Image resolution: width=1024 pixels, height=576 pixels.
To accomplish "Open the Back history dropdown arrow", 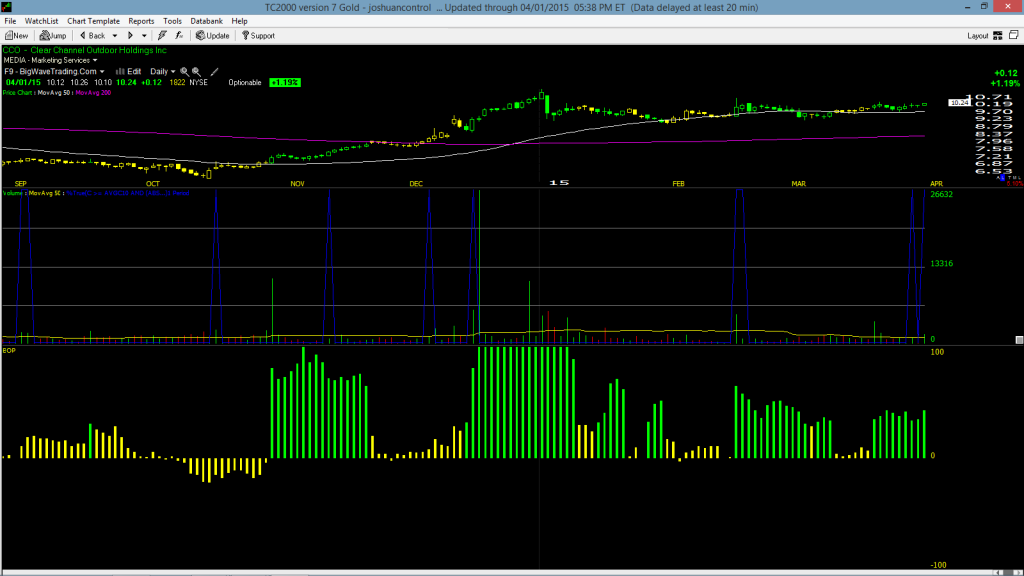I will click(x=115, y=36).
